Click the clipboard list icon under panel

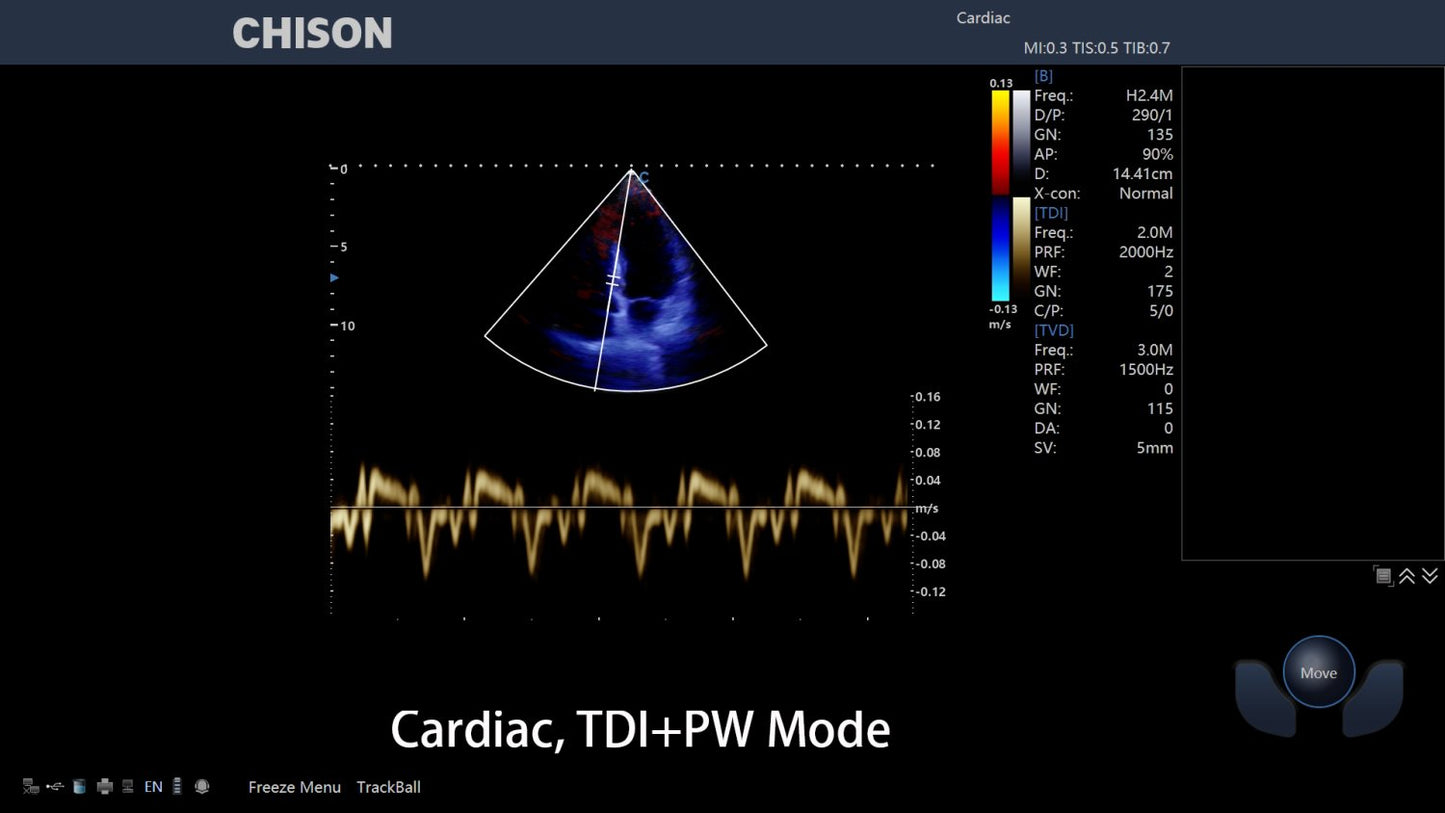pyautogui.click(x=1384, y=575)
